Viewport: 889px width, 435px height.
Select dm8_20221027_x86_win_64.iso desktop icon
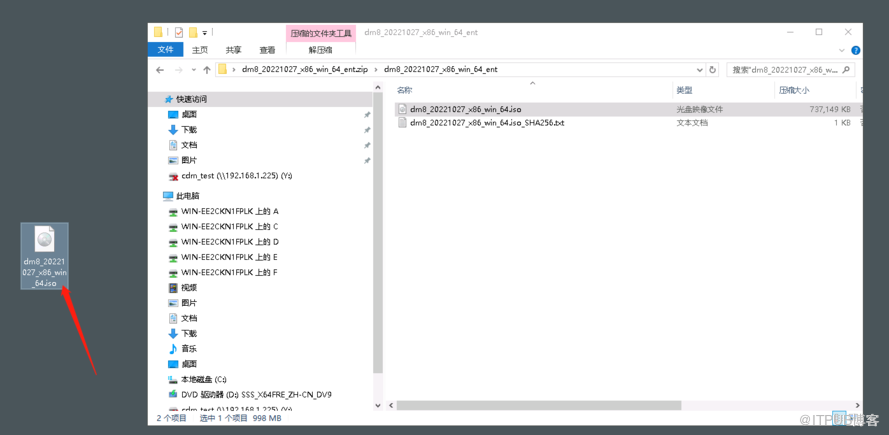click(x=45, y=256)
